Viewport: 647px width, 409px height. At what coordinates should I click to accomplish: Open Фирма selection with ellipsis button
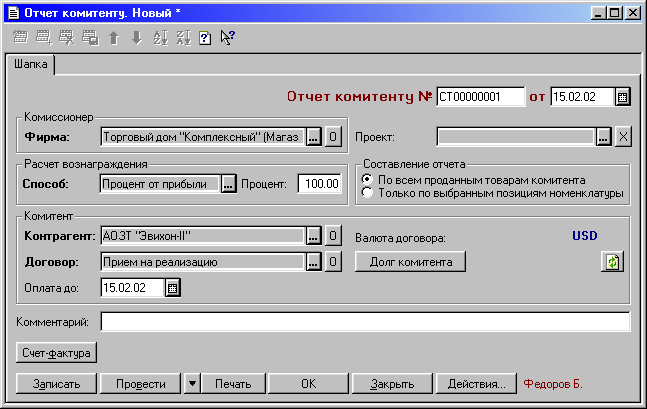[313, 138]
